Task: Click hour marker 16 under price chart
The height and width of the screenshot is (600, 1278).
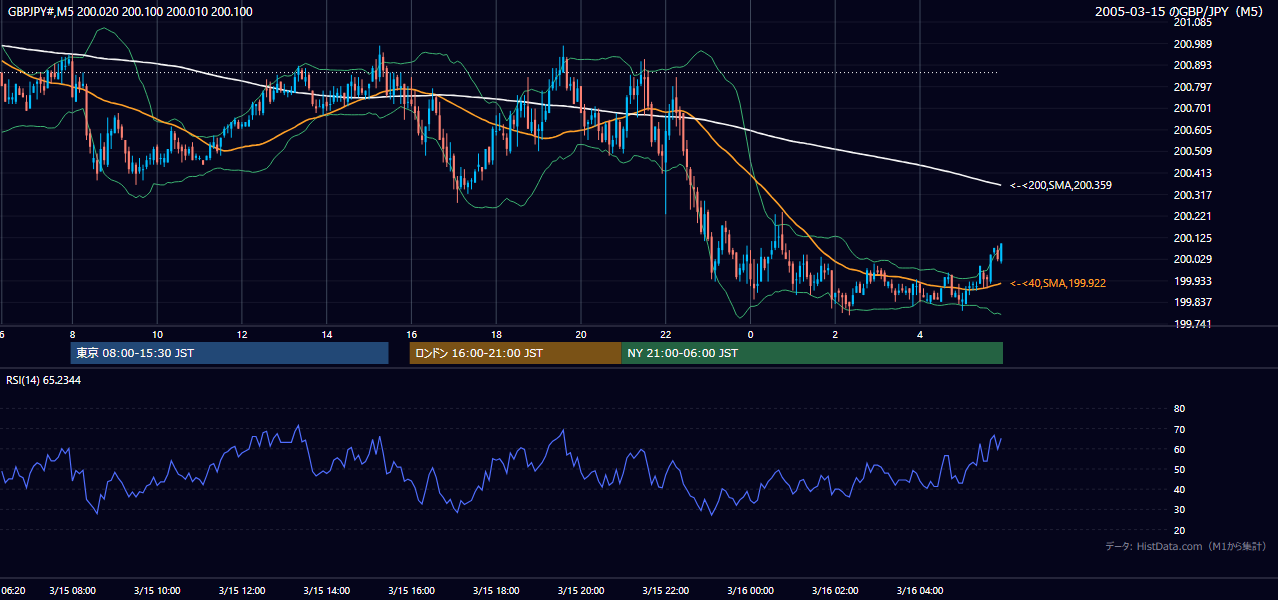Action: pyautogui.click(x=412, y=334)
